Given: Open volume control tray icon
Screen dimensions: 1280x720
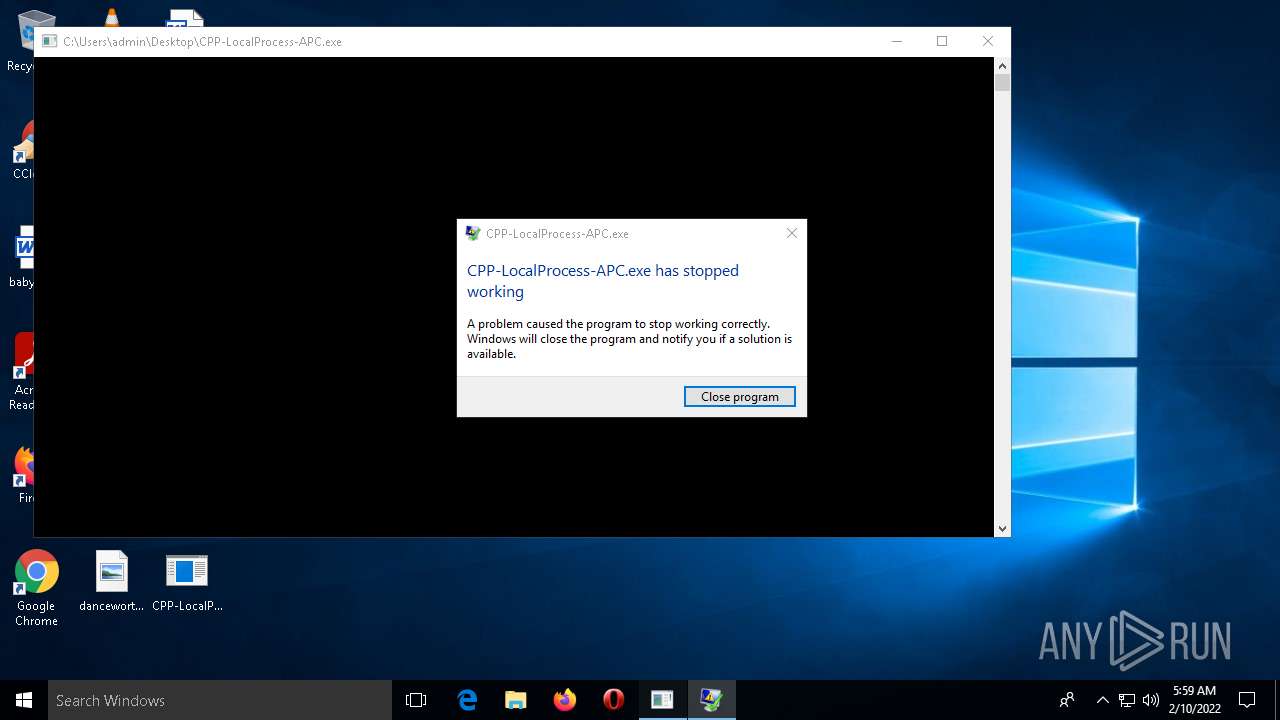Looking at the screenshot, I should [x=1151, y=700].
